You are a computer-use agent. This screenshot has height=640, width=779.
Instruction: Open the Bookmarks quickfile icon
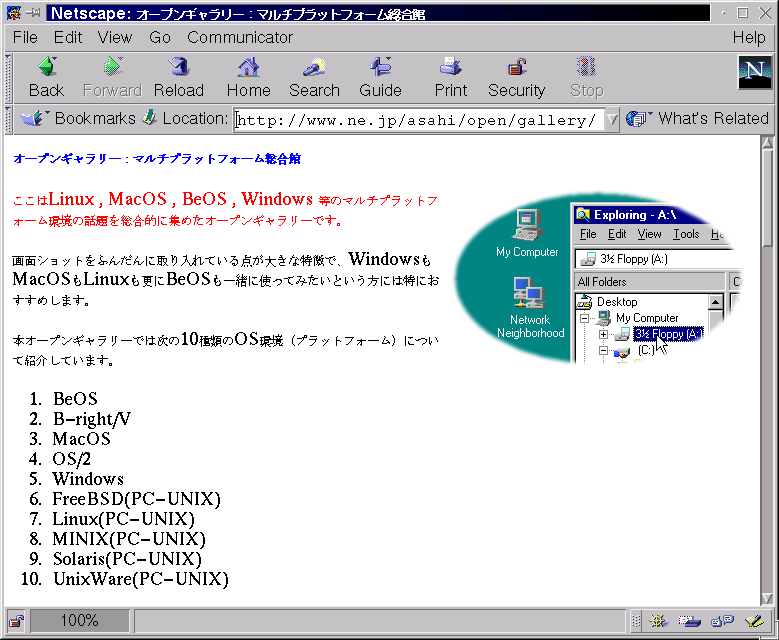tap(34, 118)
